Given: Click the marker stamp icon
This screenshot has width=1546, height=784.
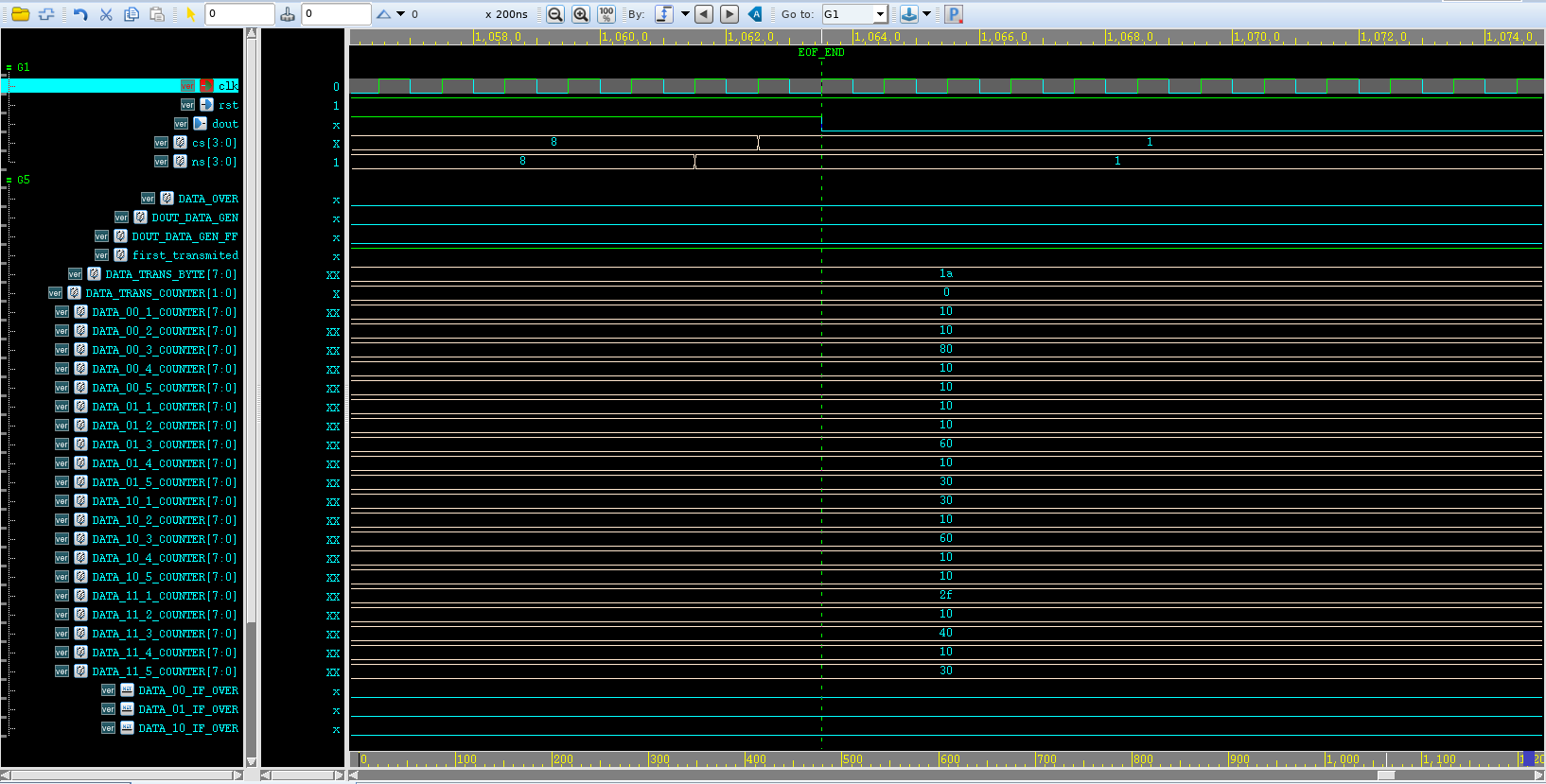Looking at the screenshot, I should (288, 14).
